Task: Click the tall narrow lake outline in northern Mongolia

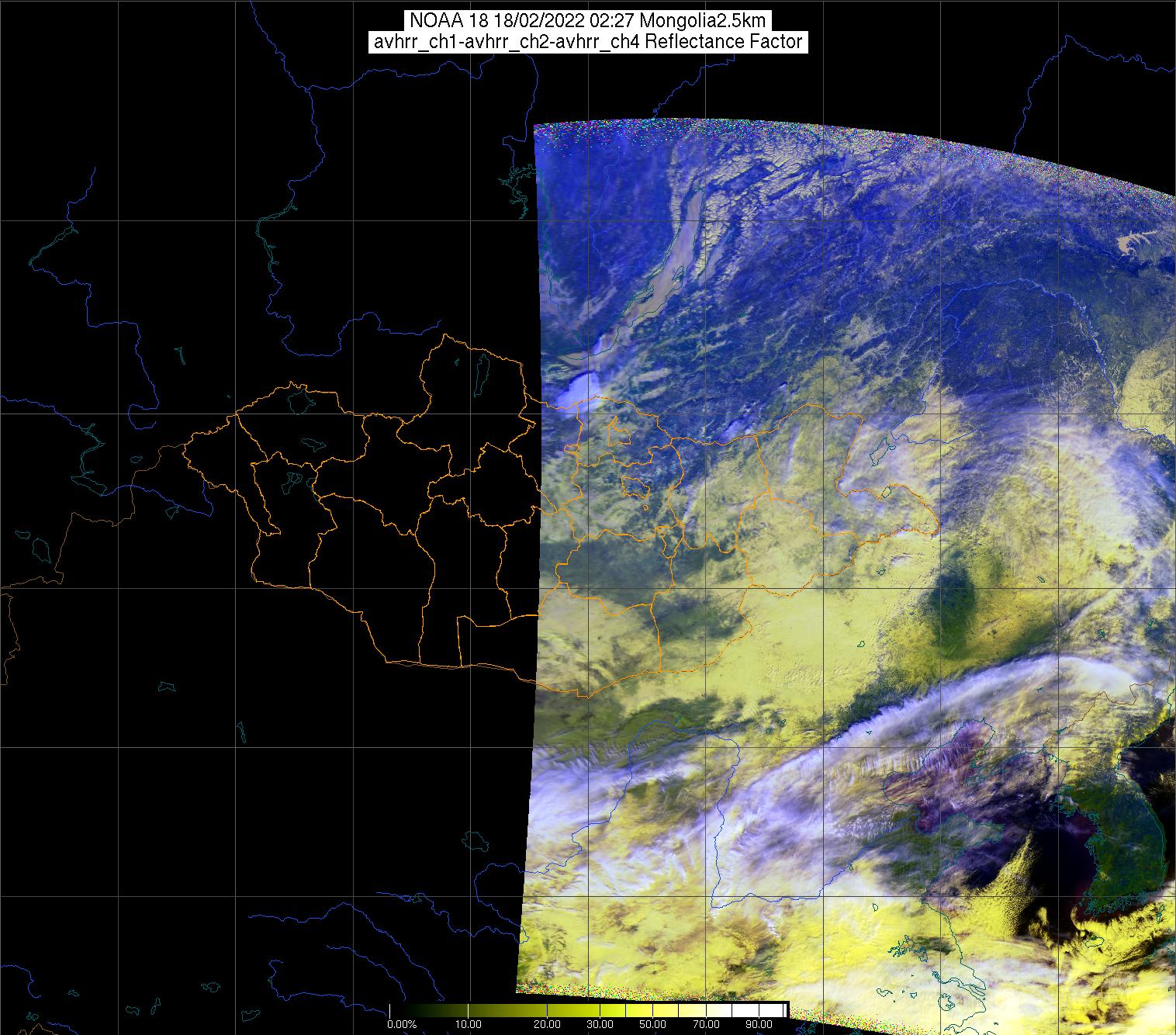Action: tap(483, 374)
